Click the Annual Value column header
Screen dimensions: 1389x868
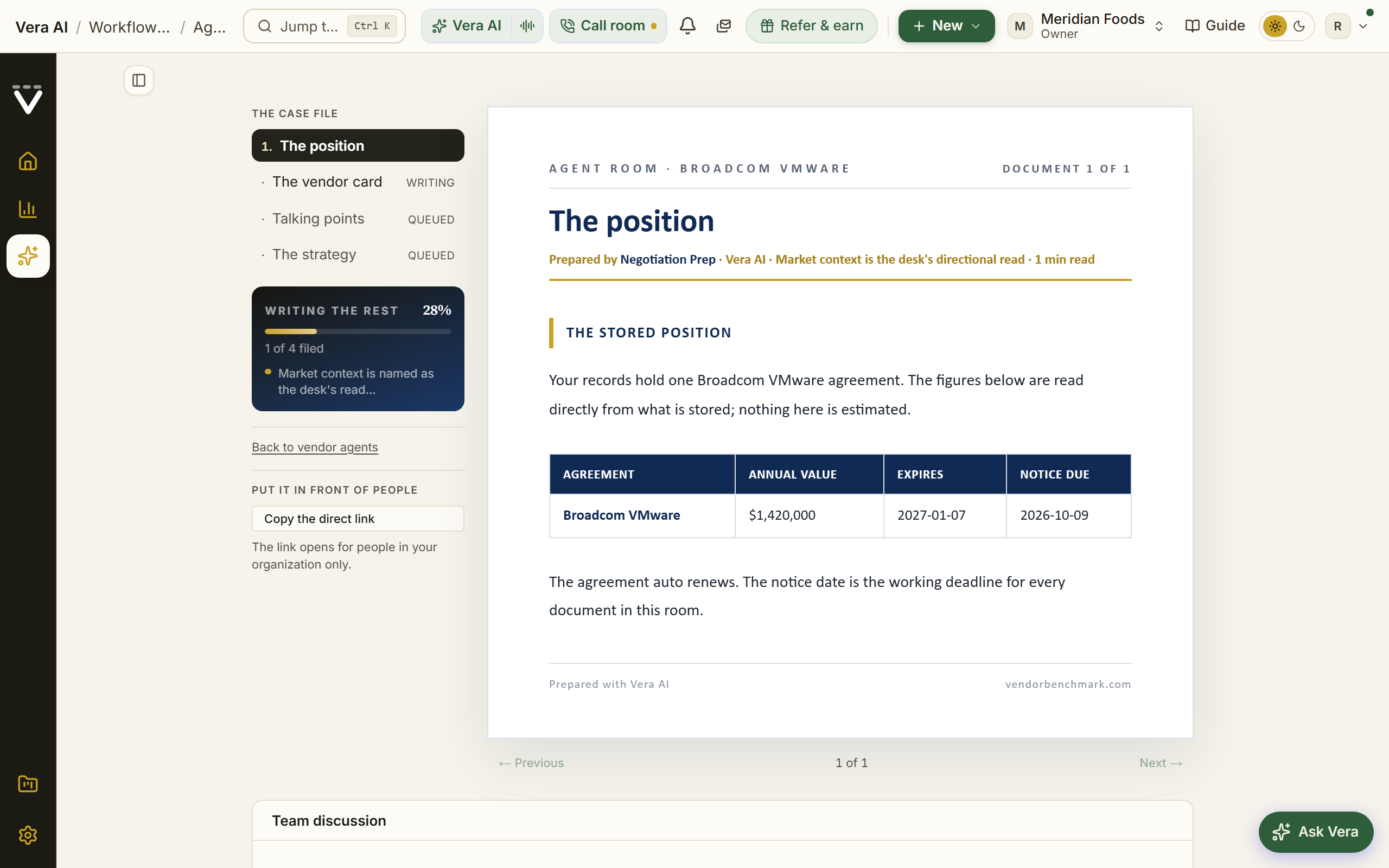click(810, 474)
